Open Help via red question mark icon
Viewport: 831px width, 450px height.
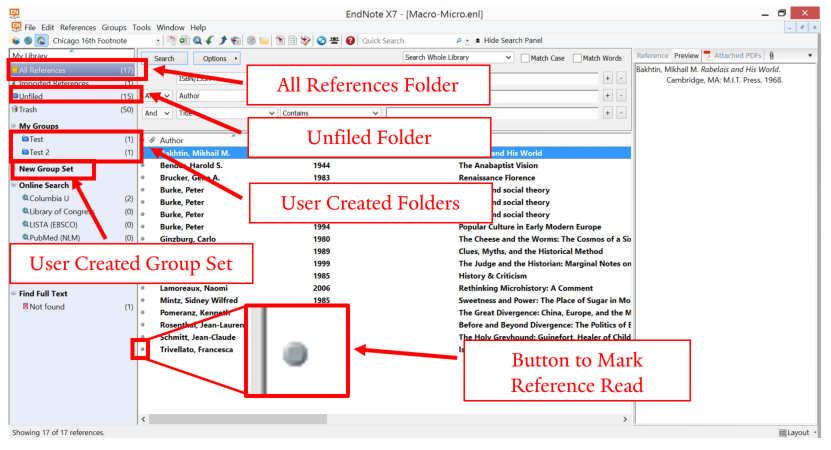350,41
